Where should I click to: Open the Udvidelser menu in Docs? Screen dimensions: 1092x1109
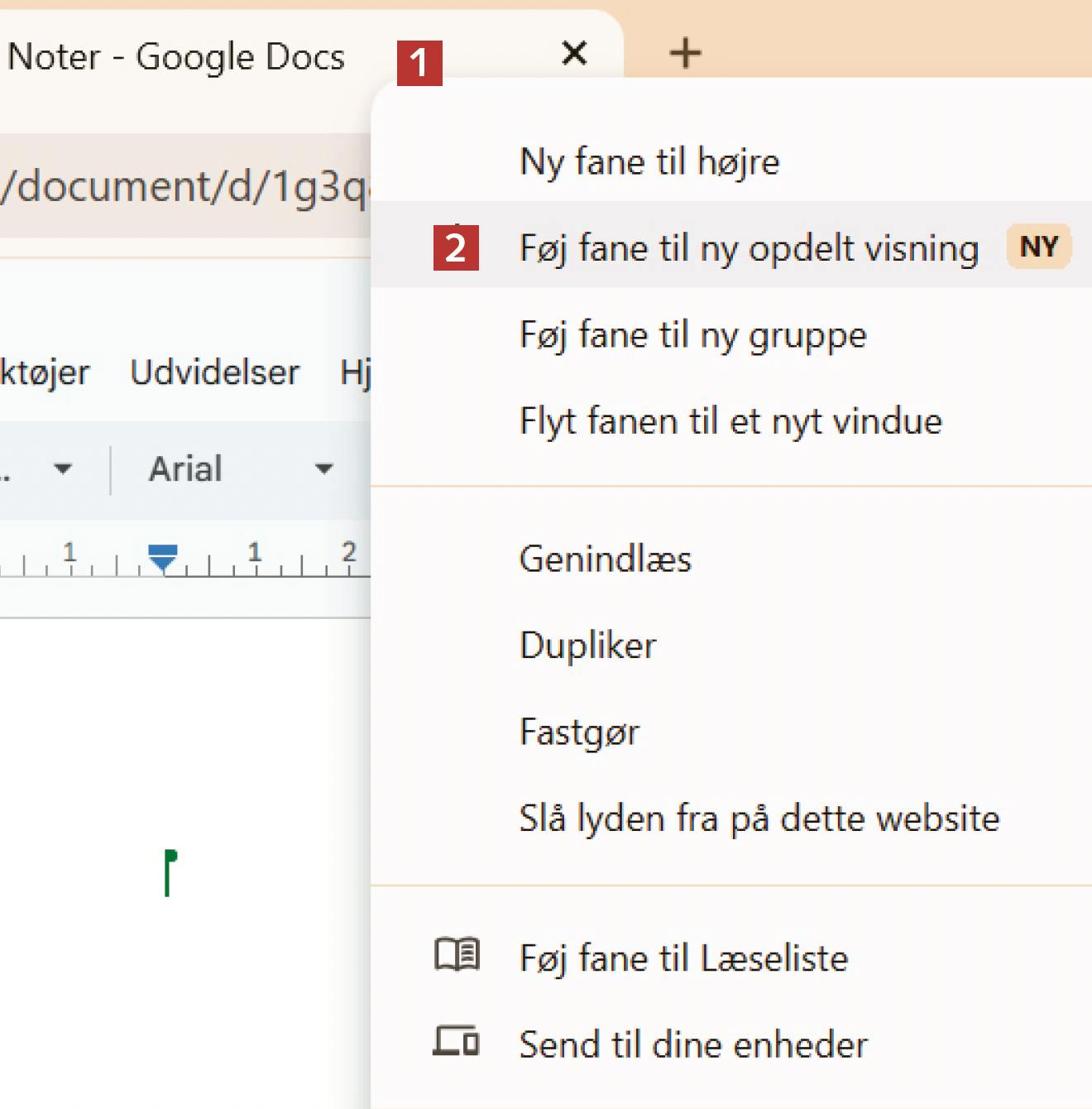[215, 372]
